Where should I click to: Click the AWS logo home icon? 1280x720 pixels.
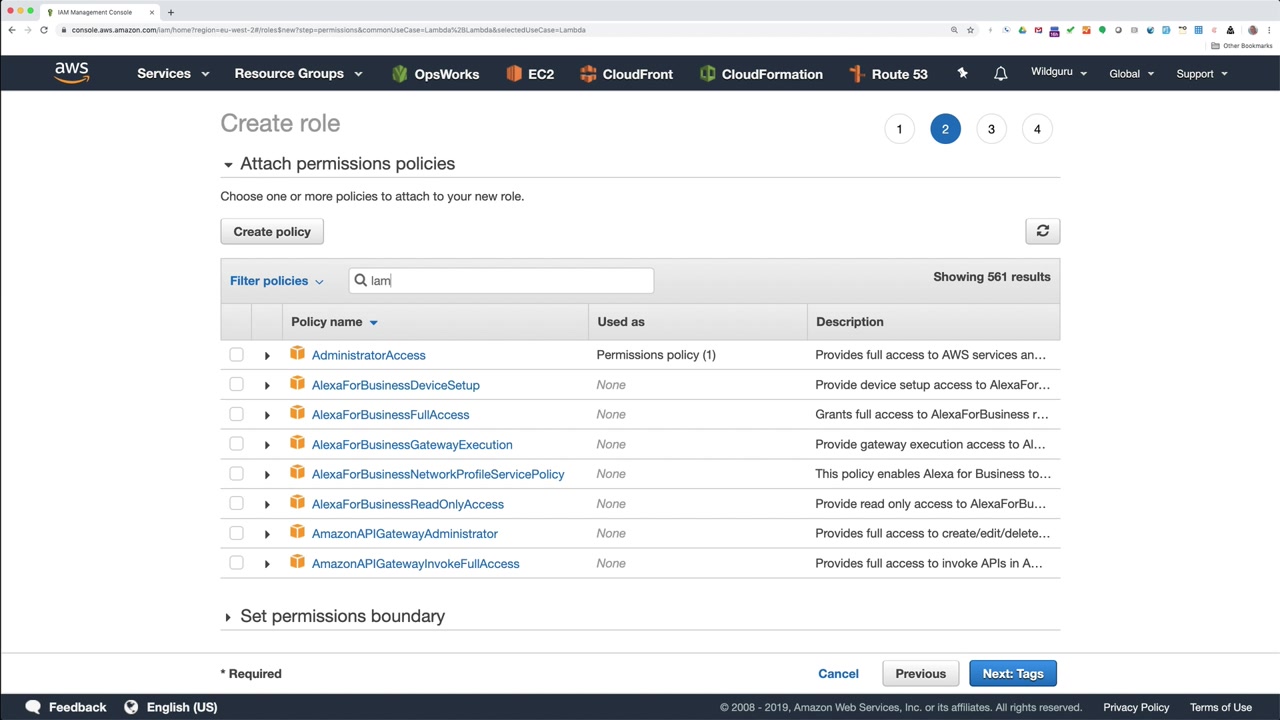[x=72, y=73]
